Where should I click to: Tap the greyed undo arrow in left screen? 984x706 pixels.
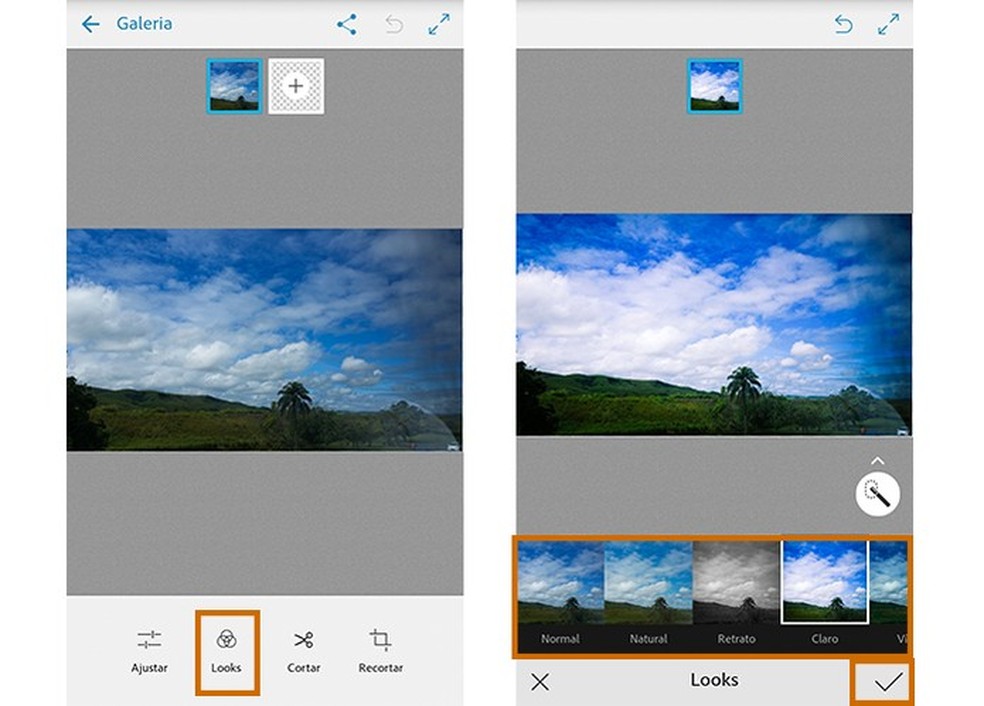coord(394,24)
